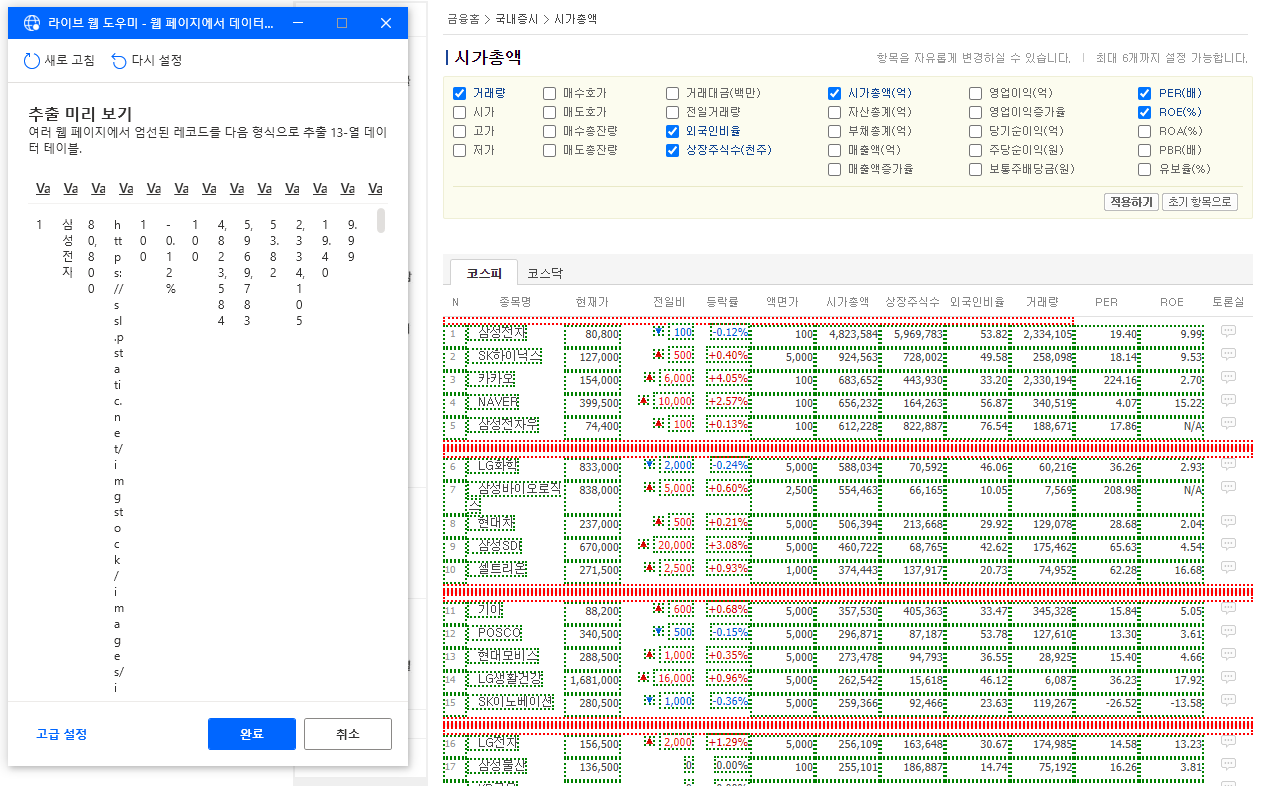Click the 카카오 change rate +4.05% cell

(x=728, y=379)
